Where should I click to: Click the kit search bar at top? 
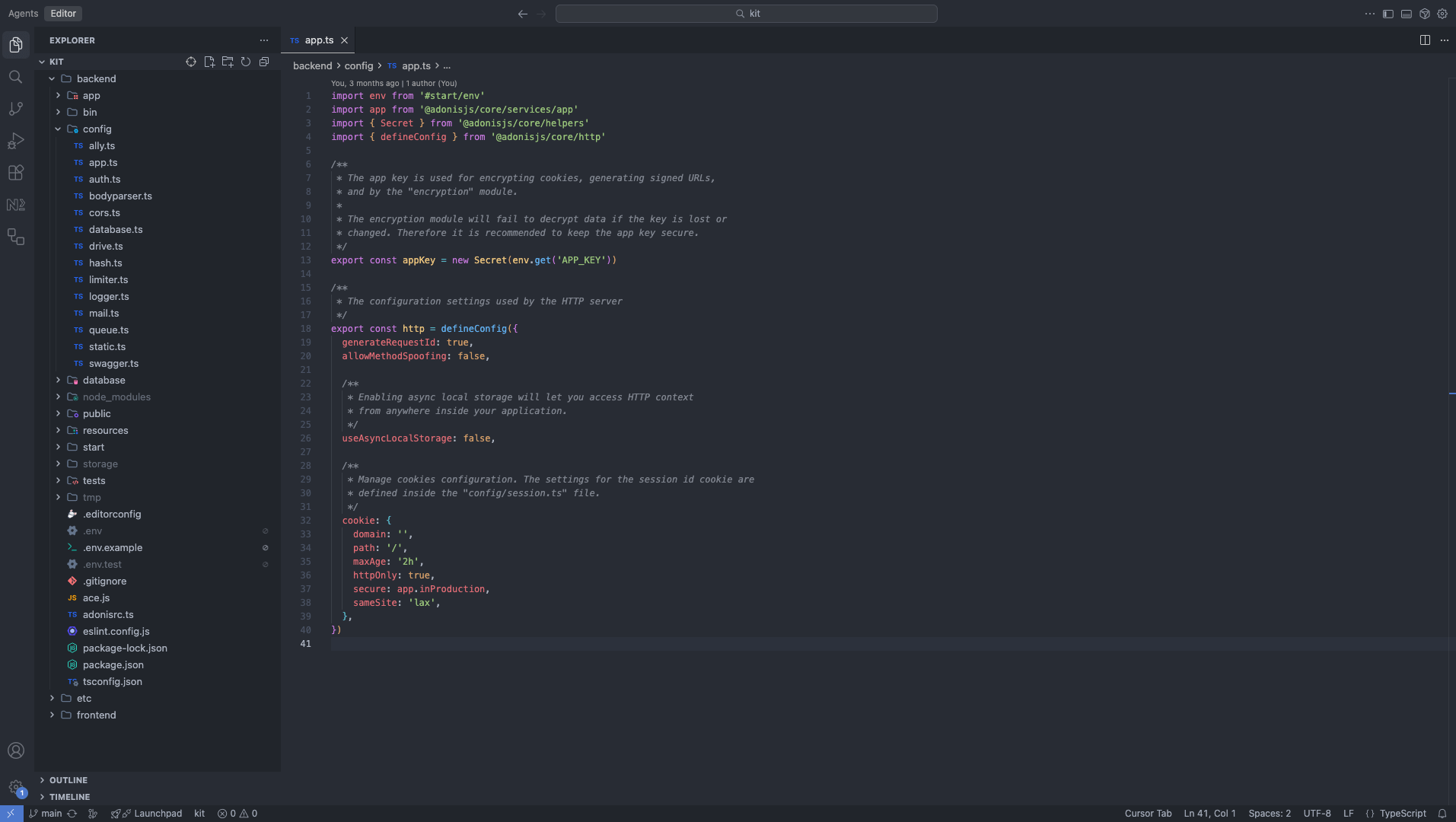(x=746, y=14)
